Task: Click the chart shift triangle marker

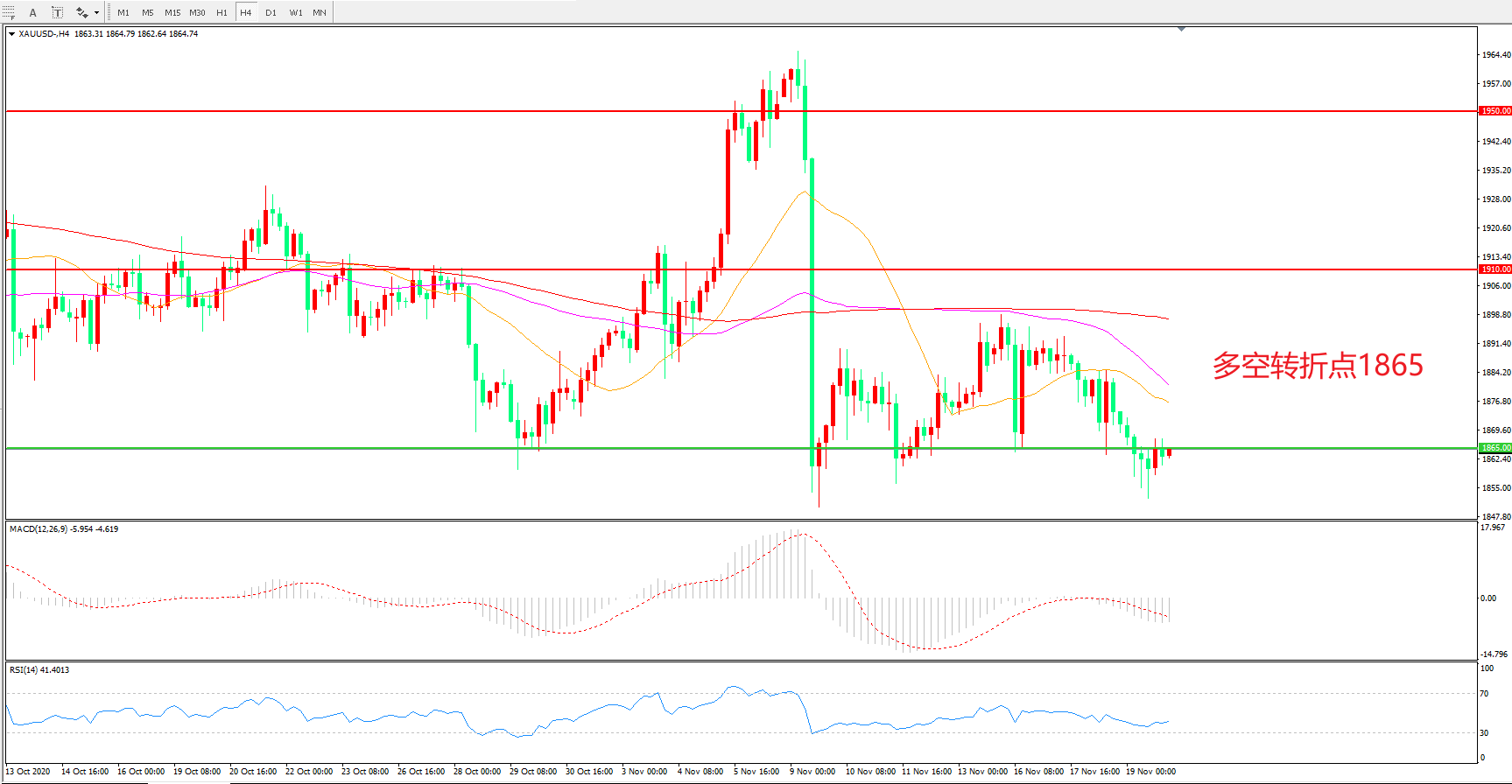Action: tap(1181, 29)
